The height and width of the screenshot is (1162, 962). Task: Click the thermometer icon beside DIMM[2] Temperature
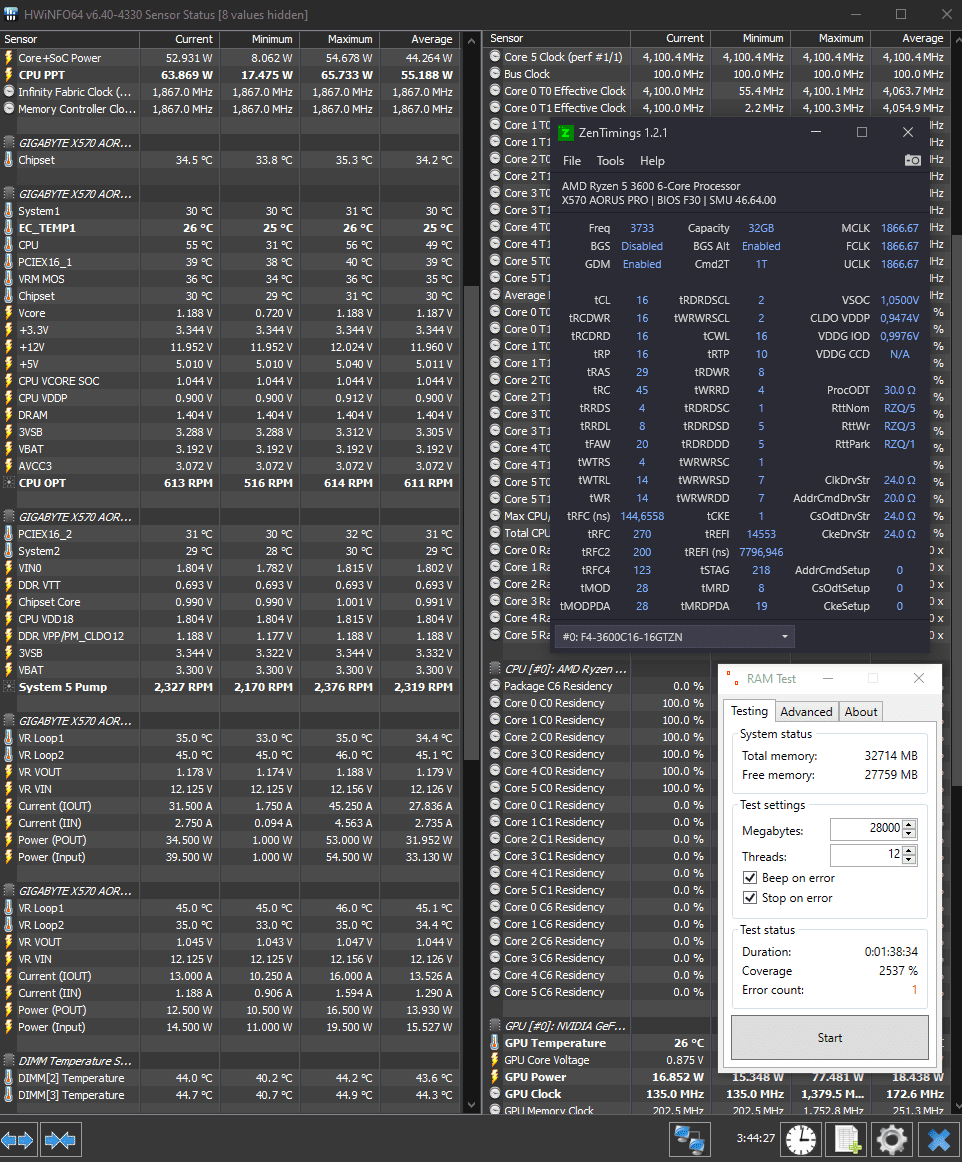pos(9,1078)
